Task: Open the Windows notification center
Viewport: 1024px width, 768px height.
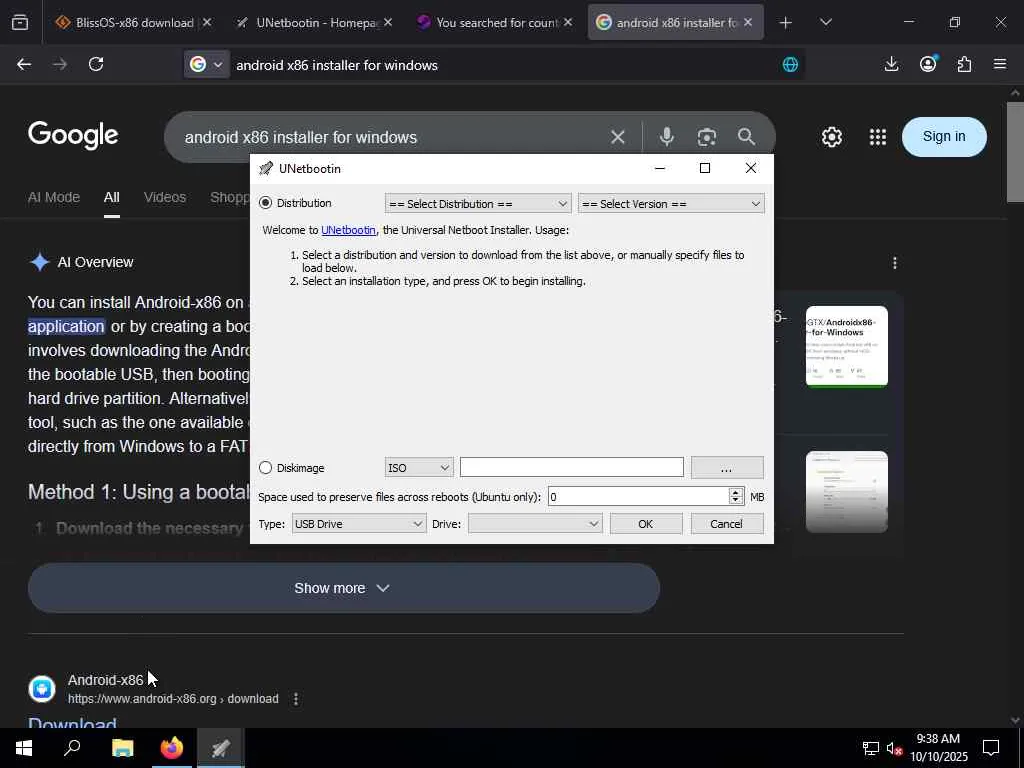Action: pos(991,748)
